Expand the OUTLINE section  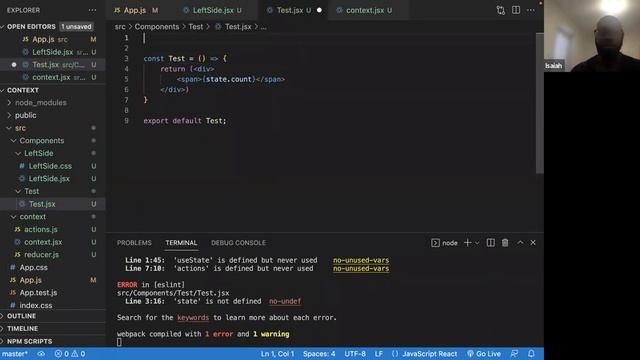click(x=21, y=316)
